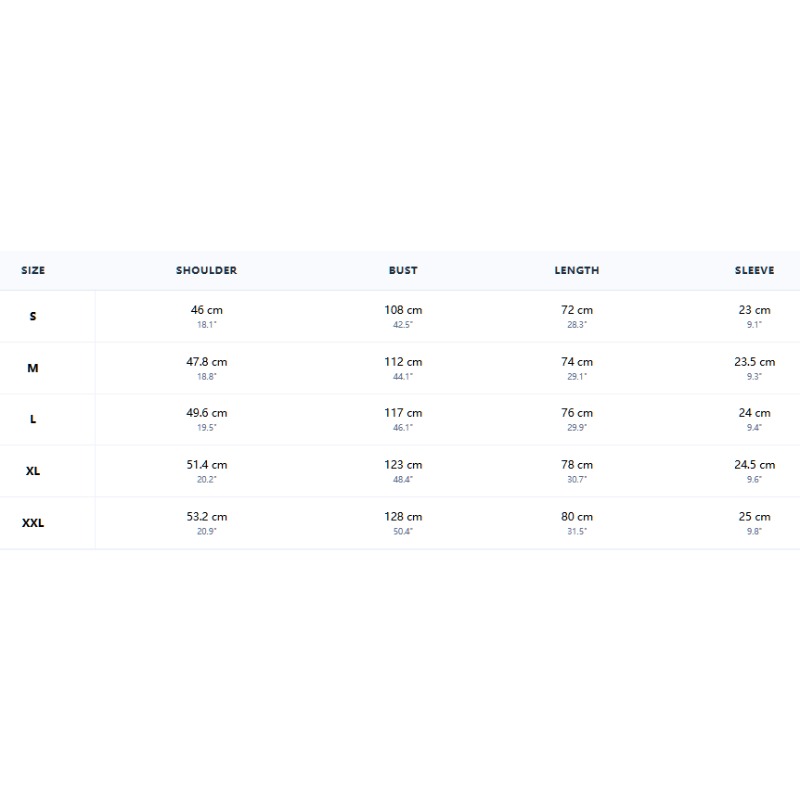Select the S size row label
This screenshot has width=800, height=800.
(33, 316)
